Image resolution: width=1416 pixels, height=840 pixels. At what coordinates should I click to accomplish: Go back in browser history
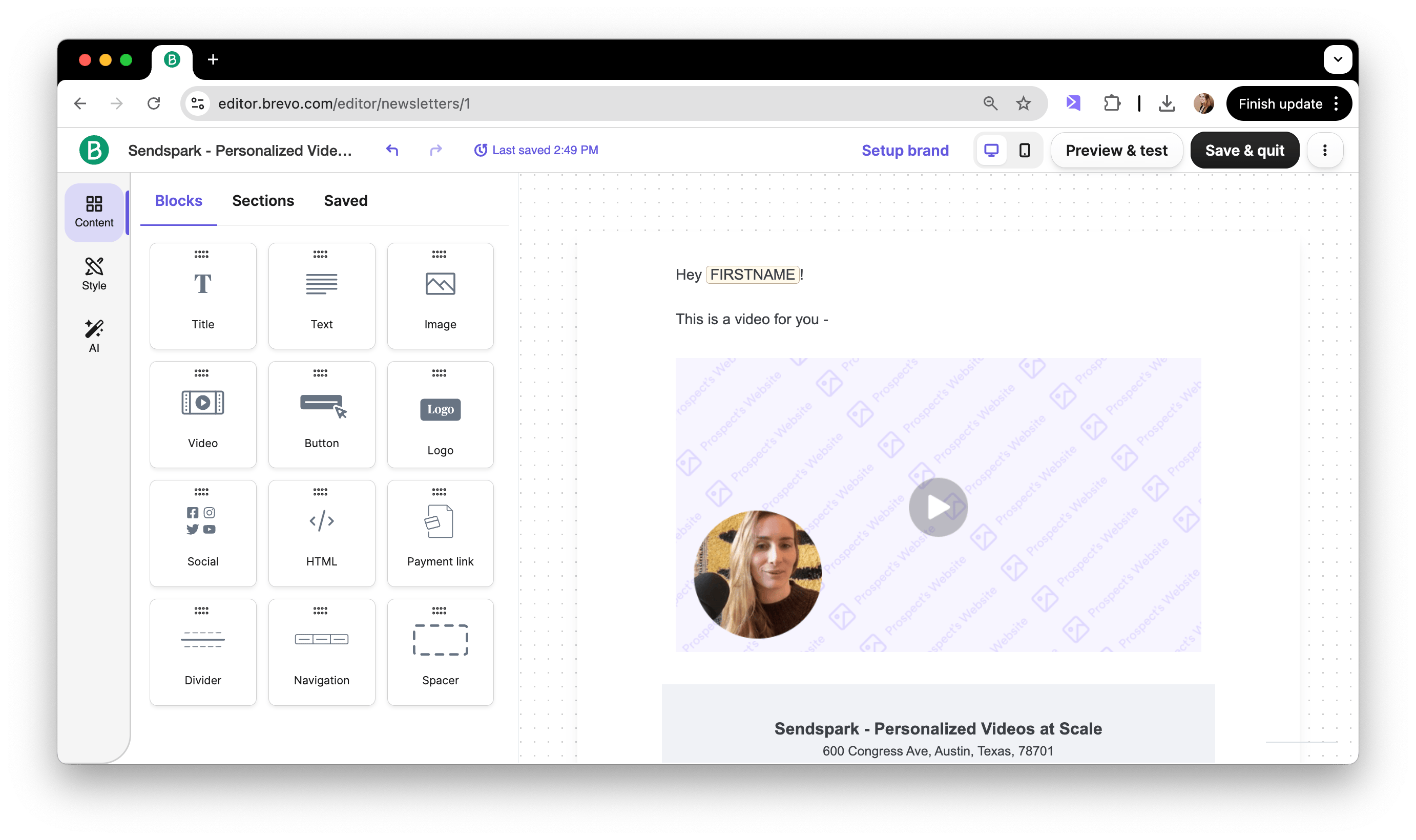(x=80, y=103)
